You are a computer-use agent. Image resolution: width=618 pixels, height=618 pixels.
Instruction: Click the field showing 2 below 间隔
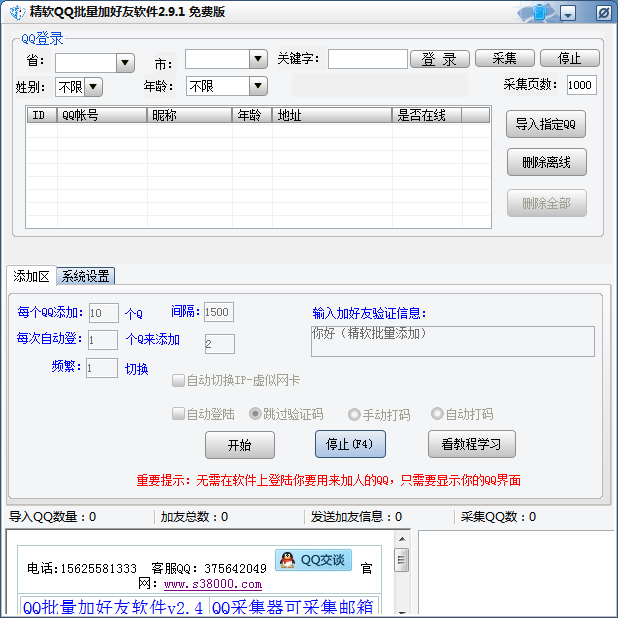(220, 344)
